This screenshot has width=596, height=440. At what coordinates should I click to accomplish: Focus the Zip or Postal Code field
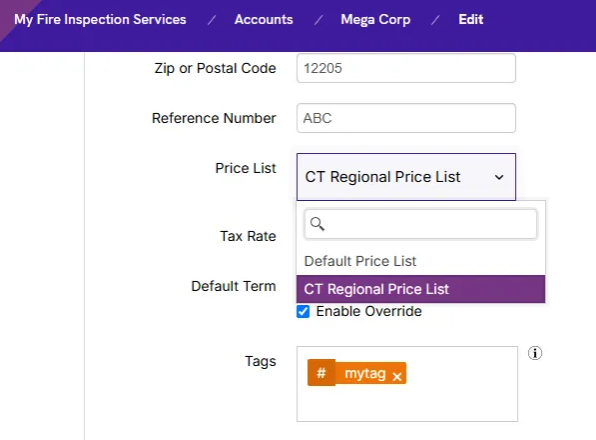[406, 68]
